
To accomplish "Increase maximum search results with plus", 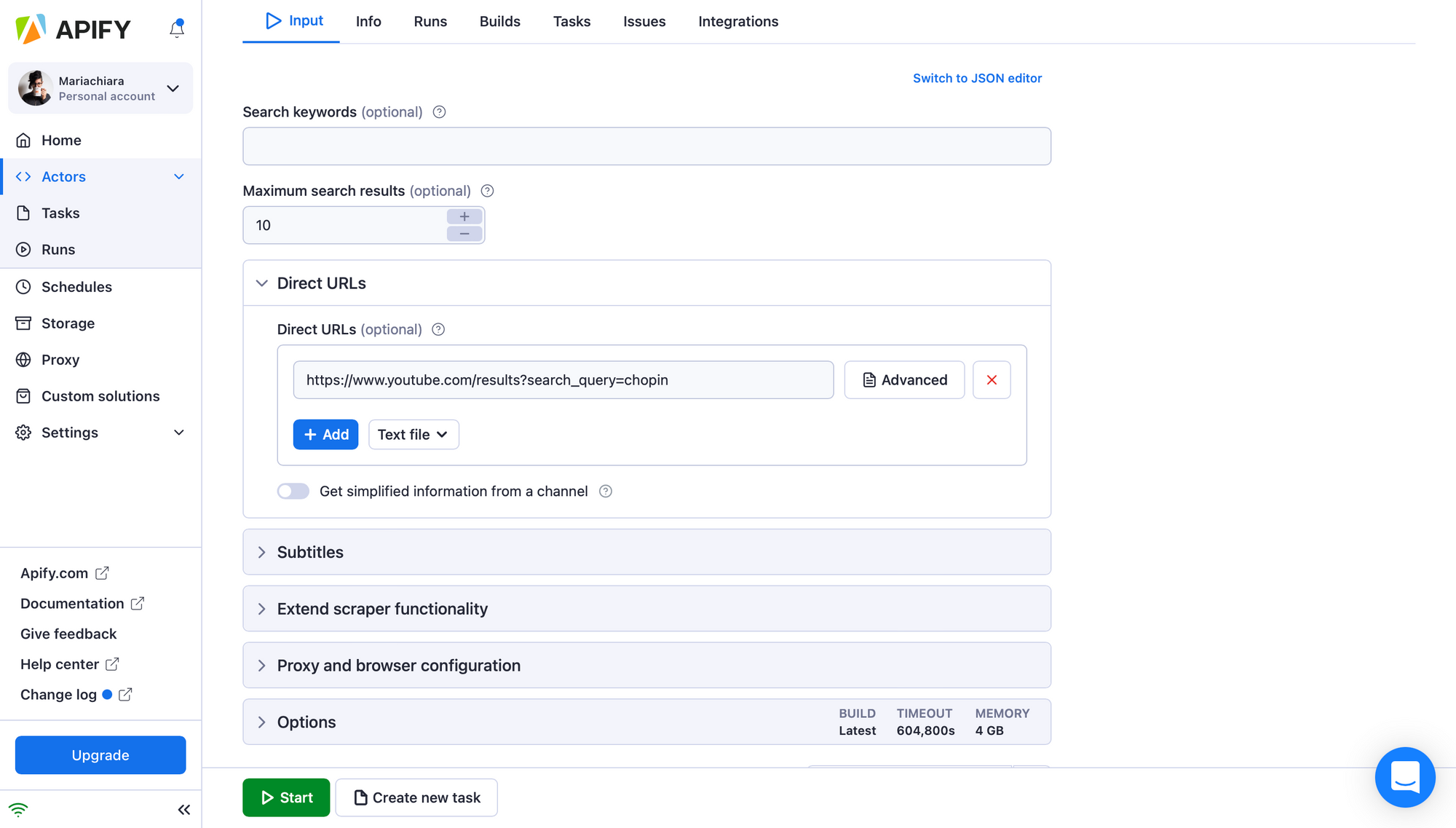I will [464, 216].
